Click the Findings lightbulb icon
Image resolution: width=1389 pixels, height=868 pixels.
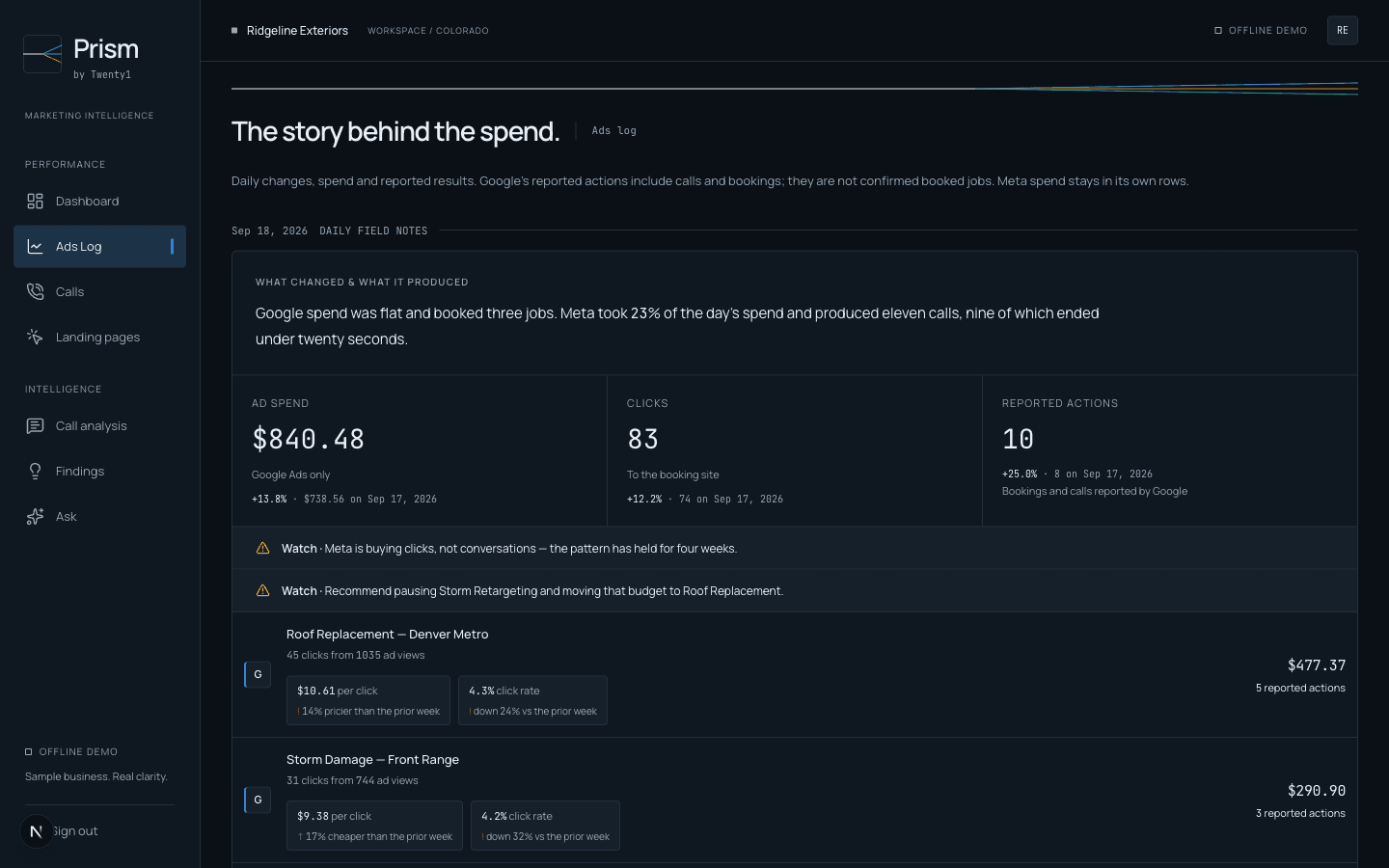tap(35, 471)
